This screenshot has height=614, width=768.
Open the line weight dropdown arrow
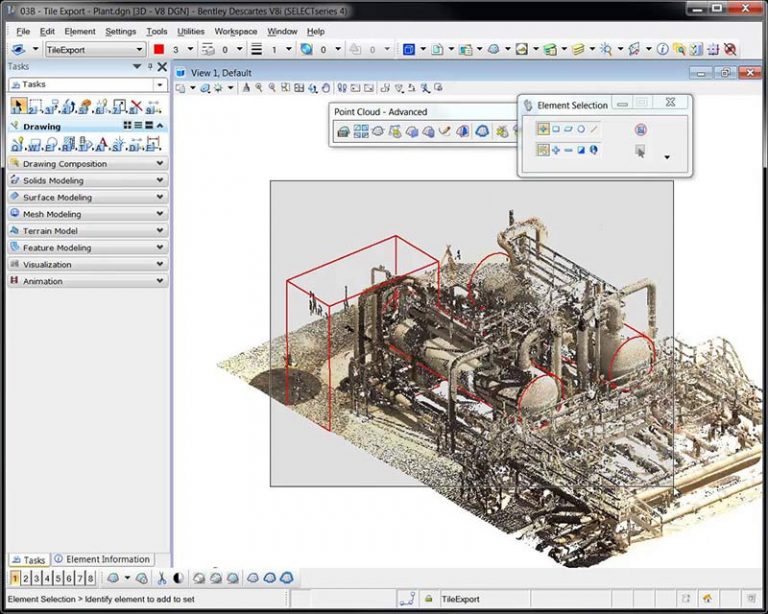point(288,49)
